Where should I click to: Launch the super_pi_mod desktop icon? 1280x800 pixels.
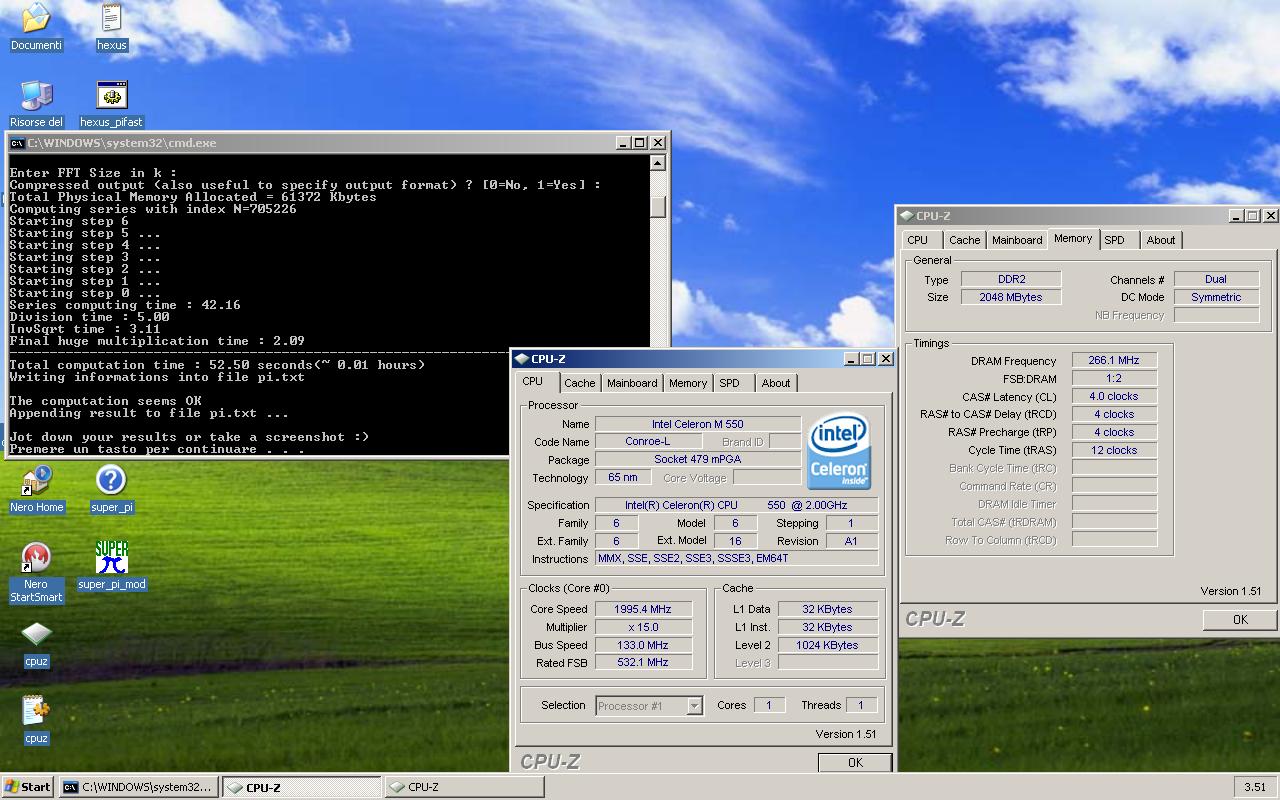point(111,557)
